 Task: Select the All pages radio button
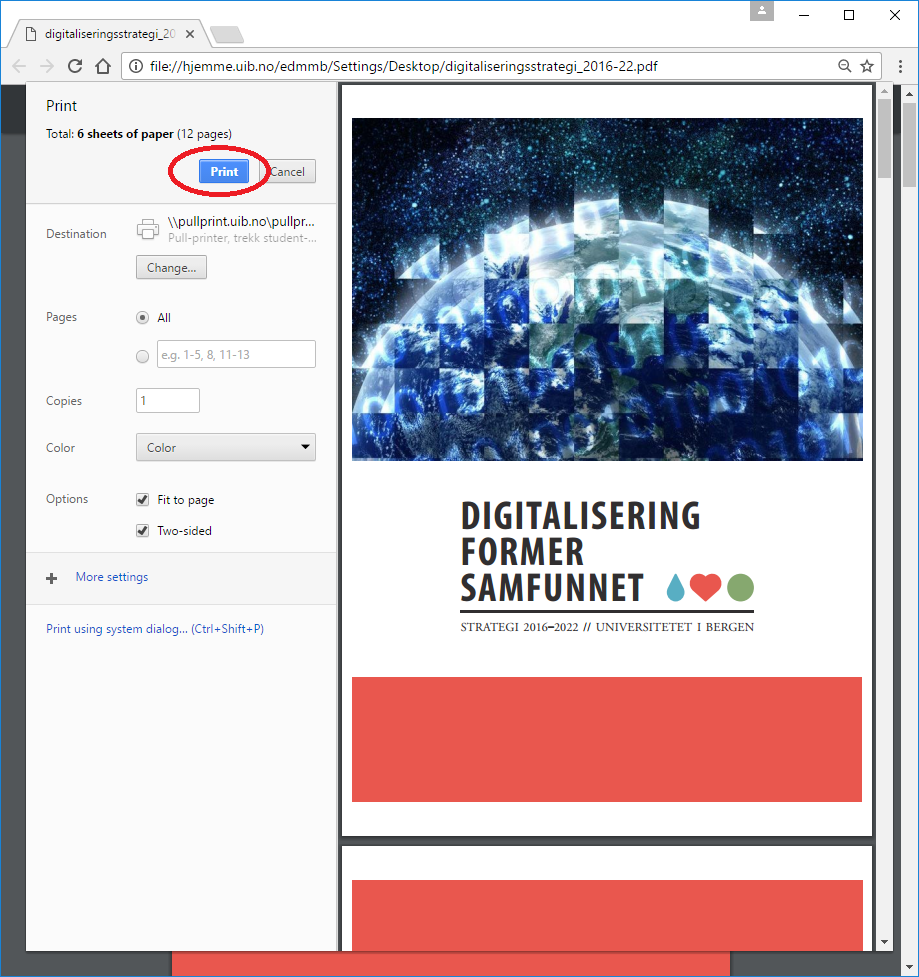click(142, 318)
